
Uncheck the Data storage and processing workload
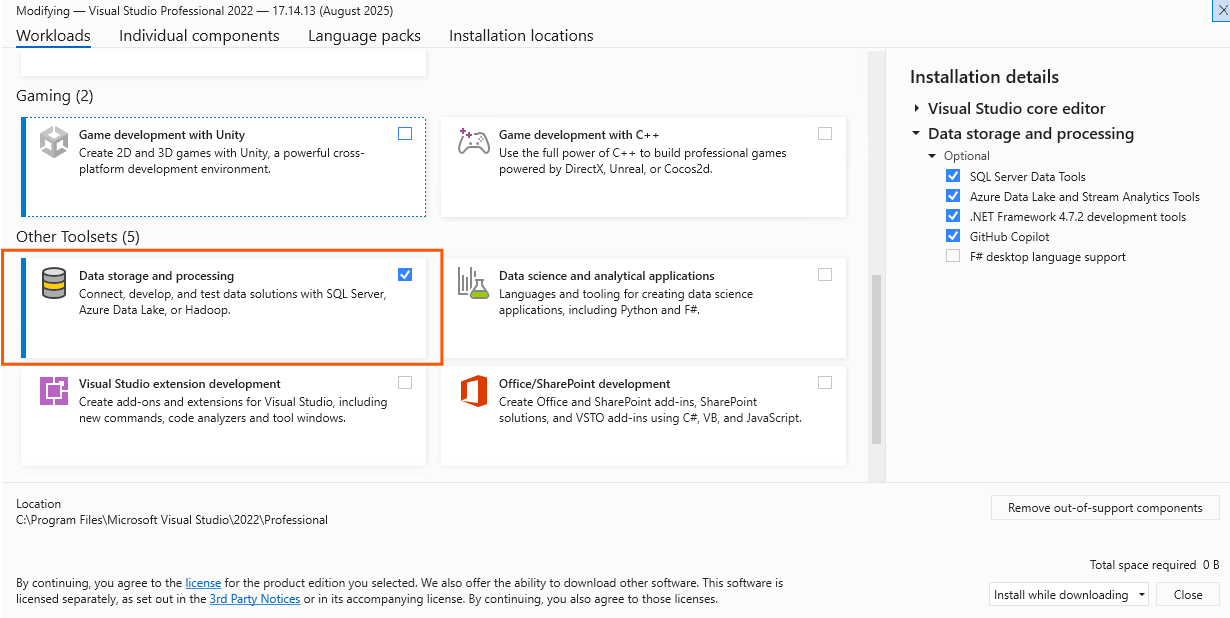pos(405,275)
